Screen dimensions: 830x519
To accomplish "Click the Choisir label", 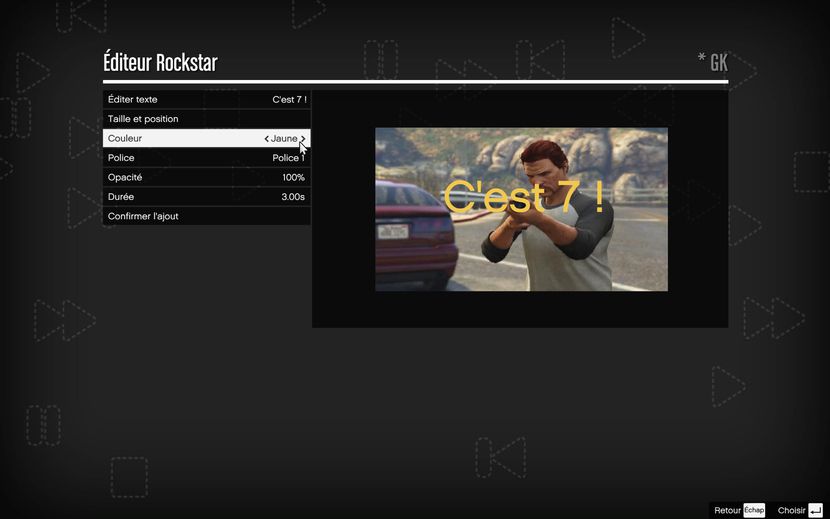I will tap(791, 511).
